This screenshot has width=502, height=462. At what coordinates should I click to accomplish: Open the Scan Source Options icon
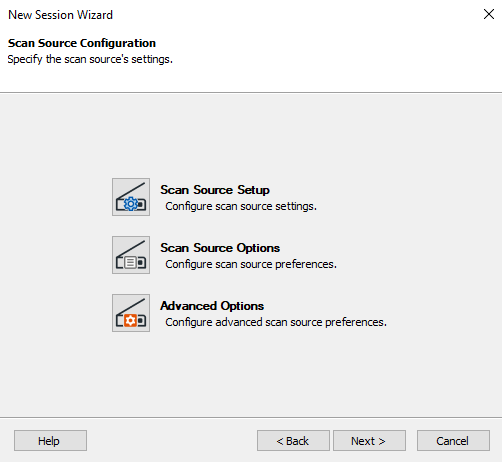tap(131, 255)
